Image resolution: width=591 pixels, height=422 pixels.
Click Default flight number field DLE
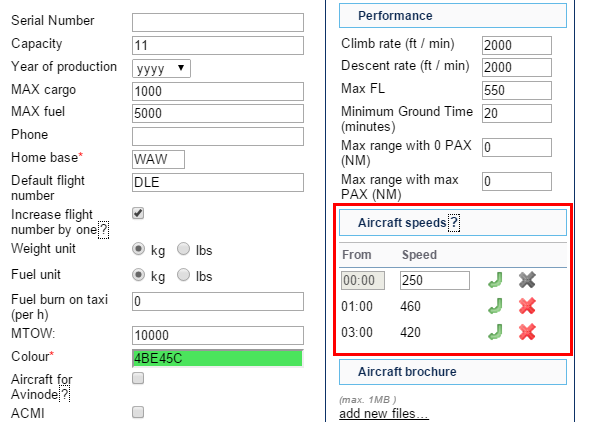pos(217,182)
